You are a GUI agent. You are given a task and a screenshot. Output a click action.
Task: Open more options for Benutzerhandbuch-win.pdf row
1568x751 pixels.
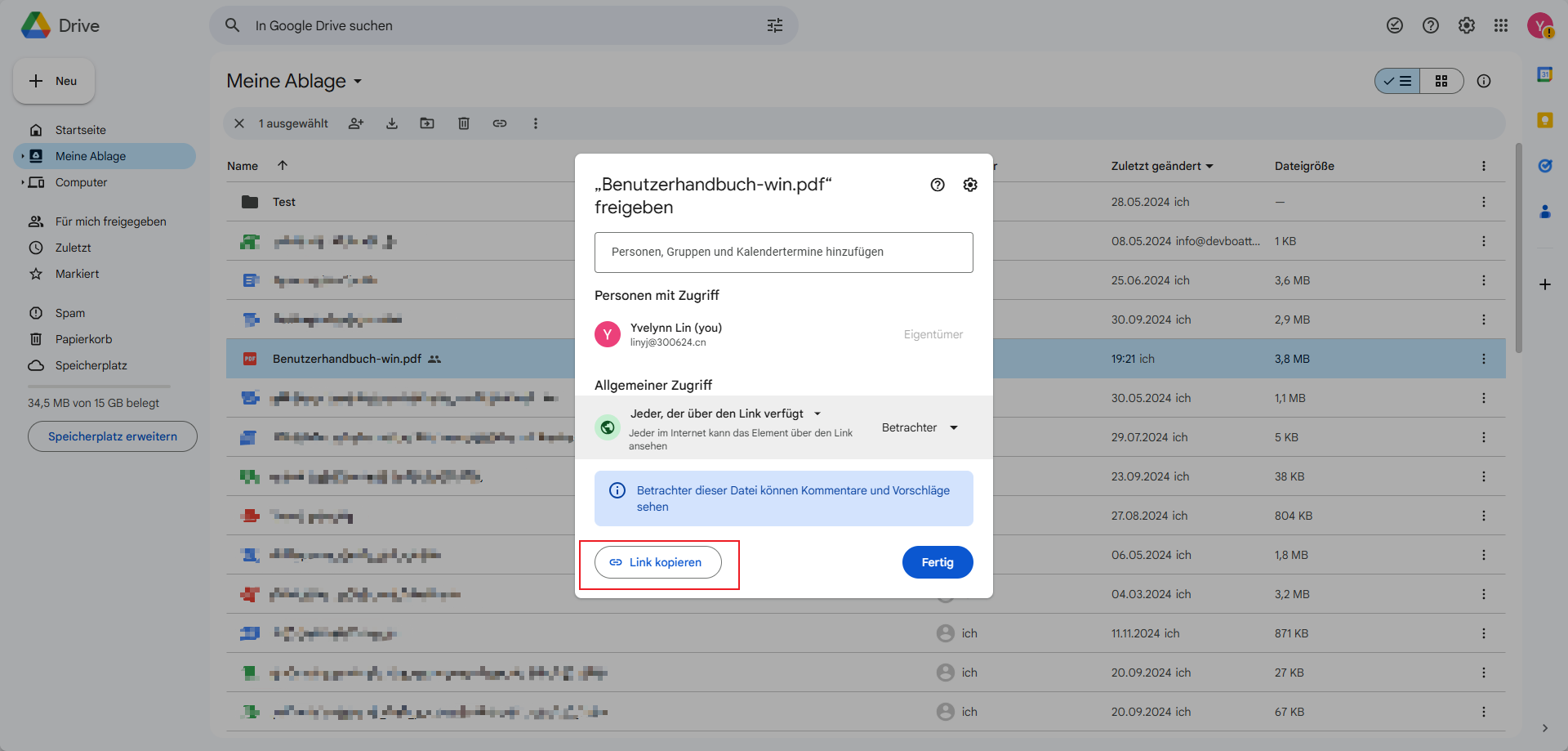pyautogui.click(x=1484, y=359)
